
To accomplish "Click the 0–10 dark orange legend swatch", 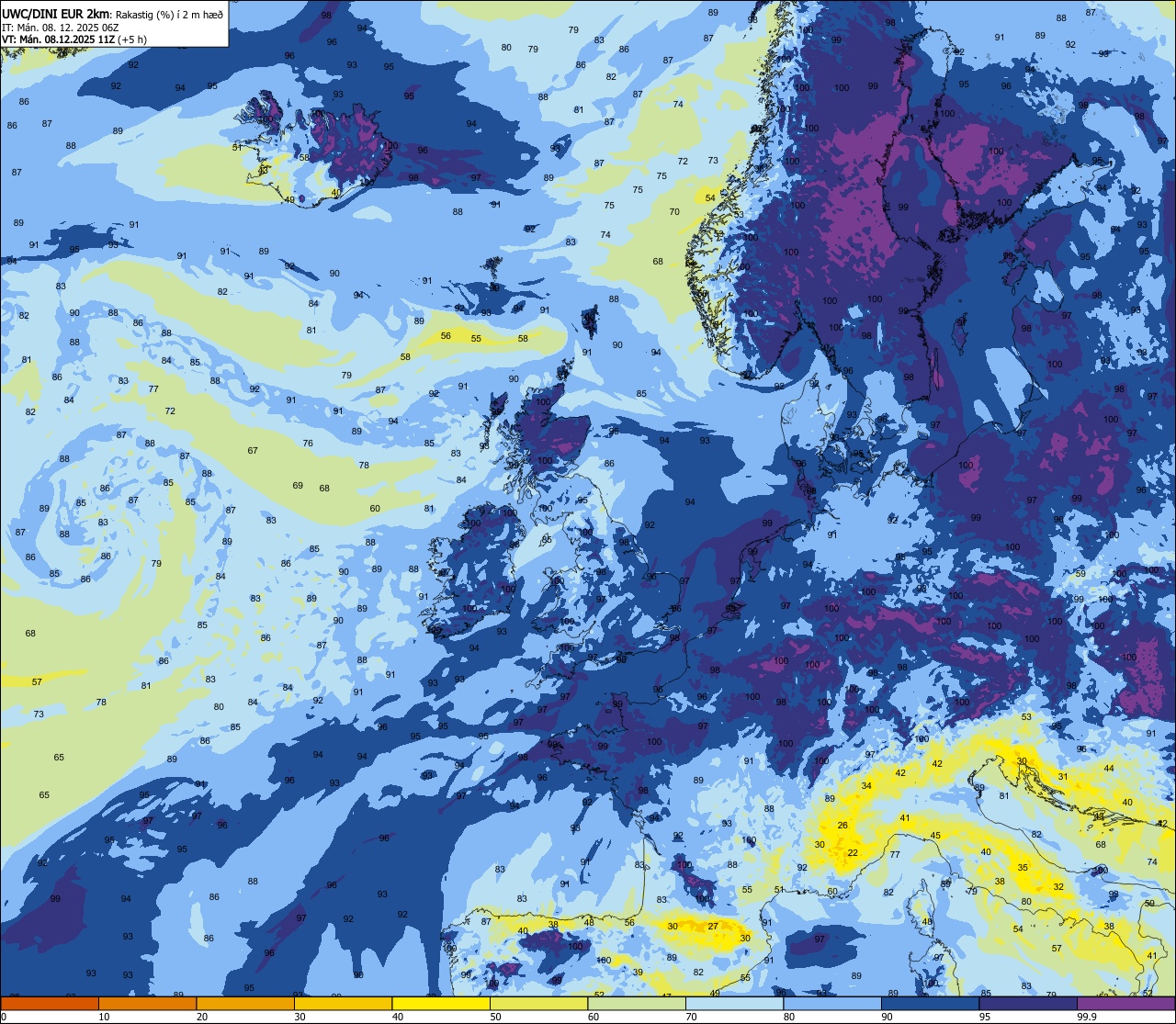I will pos(50,1004).
